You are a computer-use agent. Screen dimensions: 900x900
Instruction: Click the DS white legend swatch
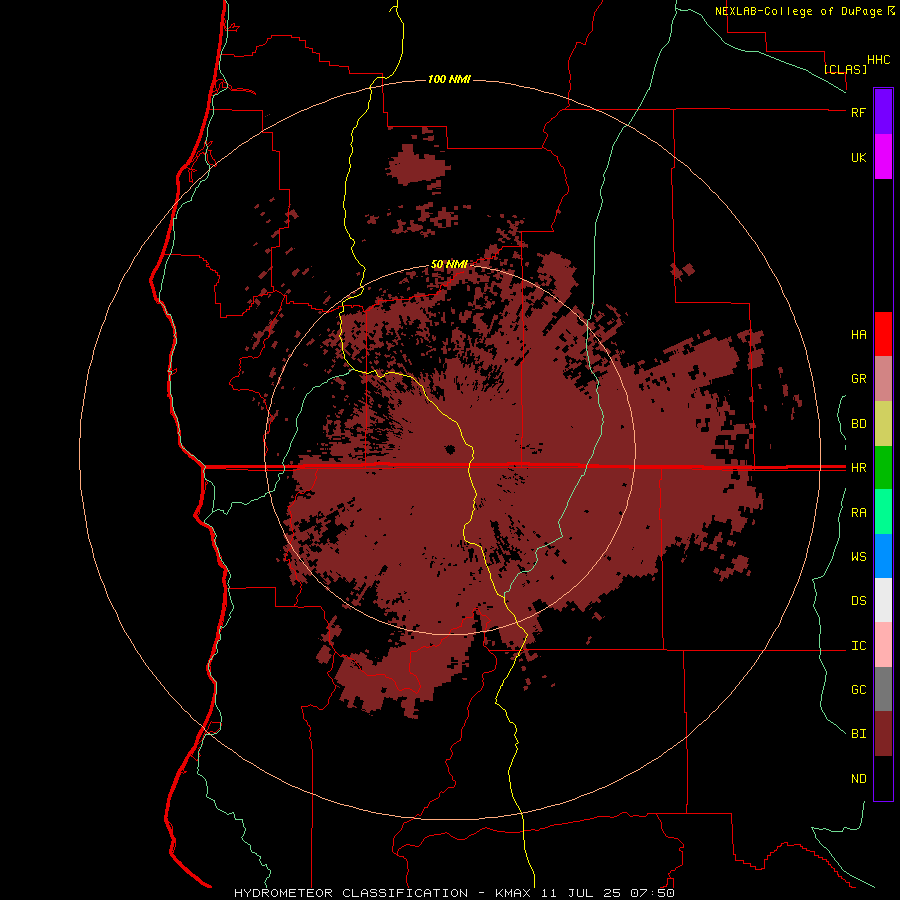(x=883, y=600)
